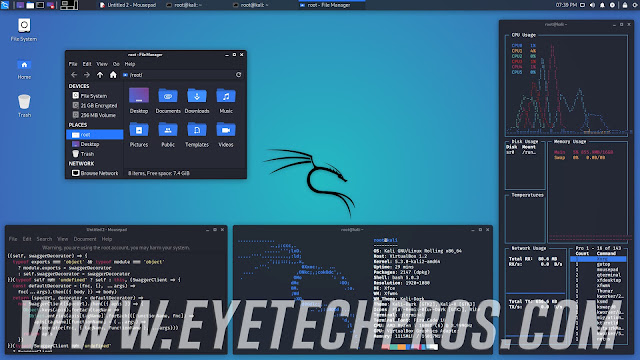Click the clock showing 07:39 PM
The image size is (640, 360).
[x=566, y=5]
